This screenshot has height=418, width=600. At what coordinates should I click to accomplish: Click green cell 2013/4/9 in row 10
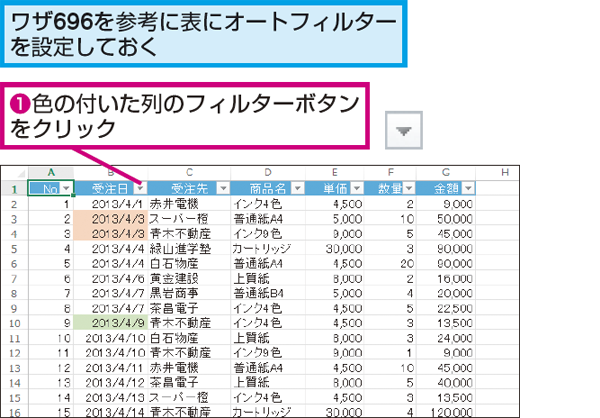tap(111, 323)
